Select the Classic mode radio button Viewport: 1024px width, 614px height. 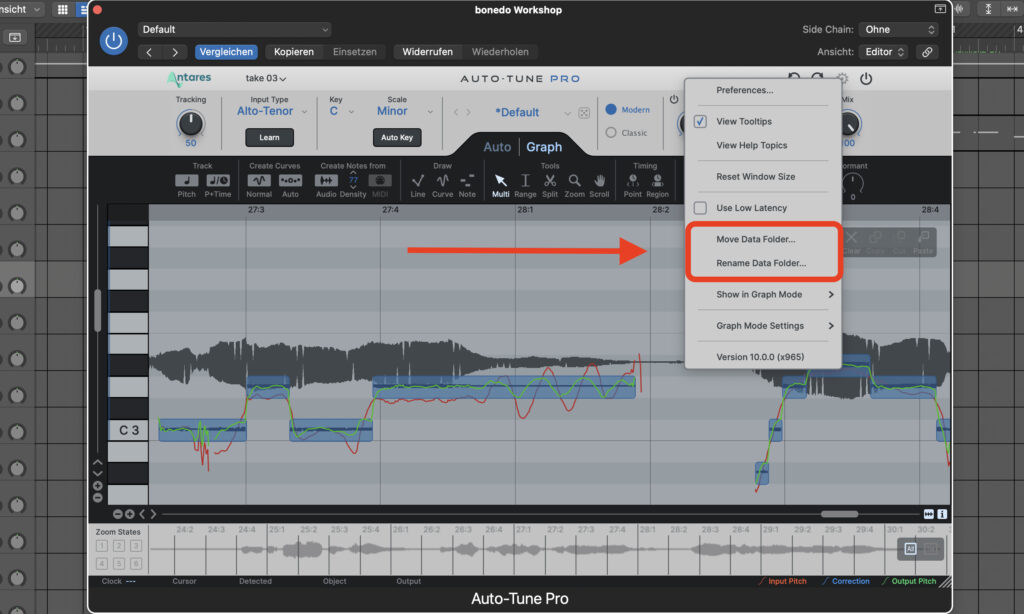click(x=611, y=133)
